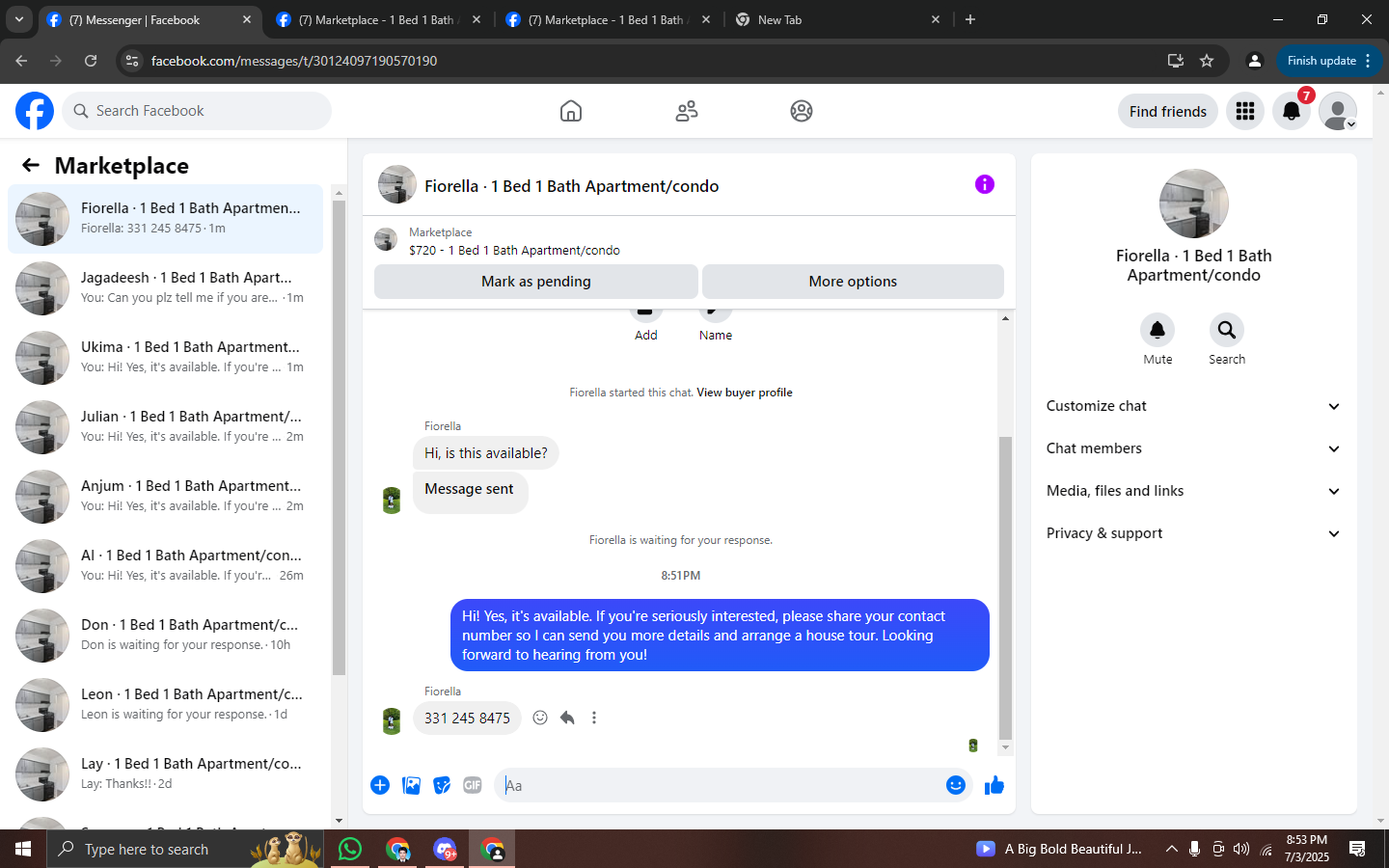The width and height of the screenshot is (1389, 868).
Task: Click More options button
Action: pyautogui.click(x=853, y=282)
